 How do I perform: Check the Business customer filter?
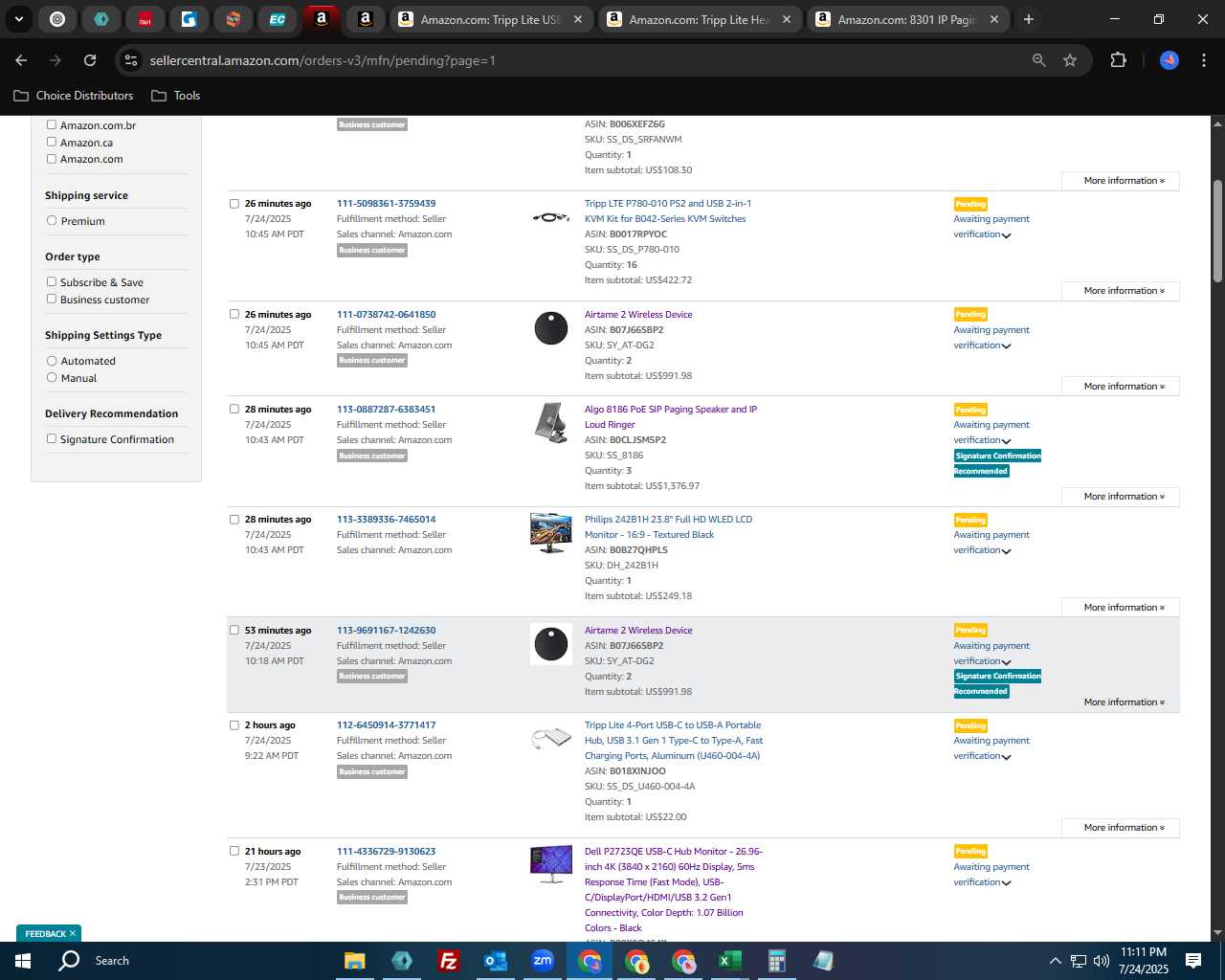52,300
